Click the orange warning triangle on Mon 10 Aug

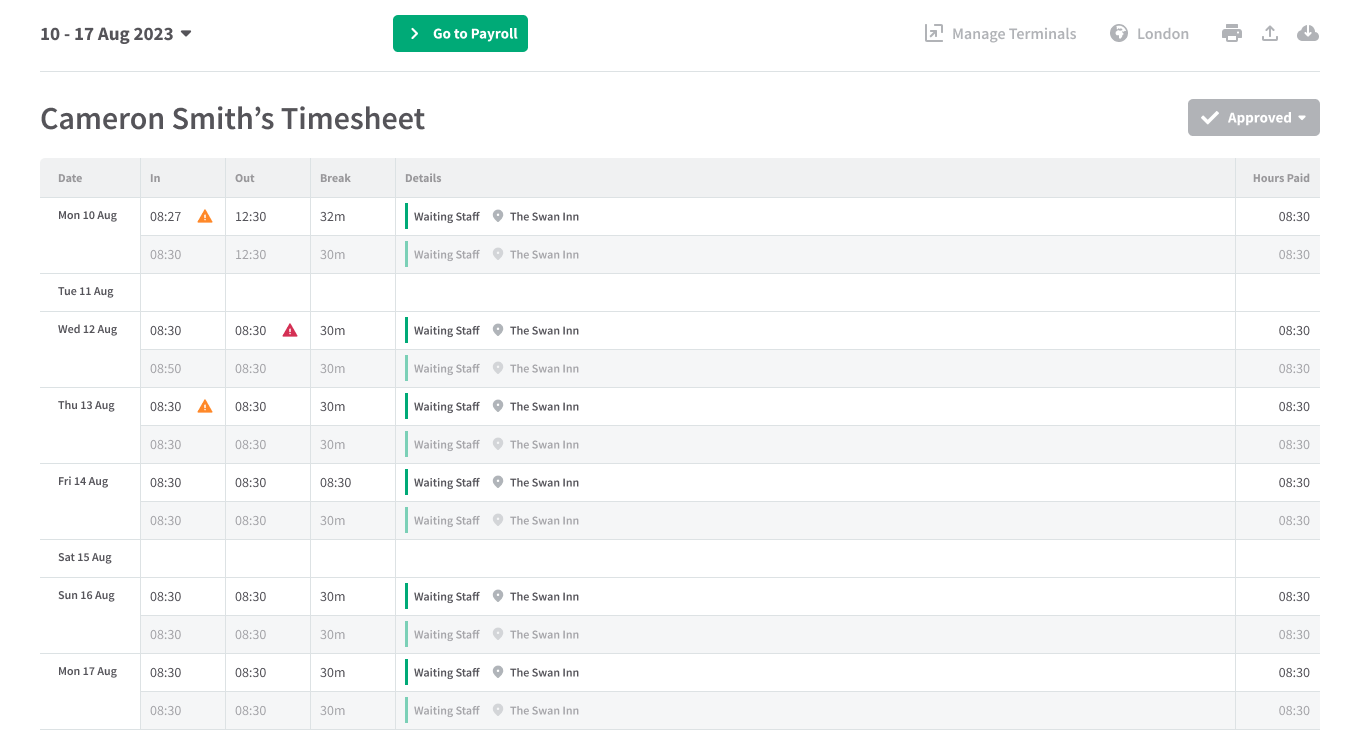[205, 215]
